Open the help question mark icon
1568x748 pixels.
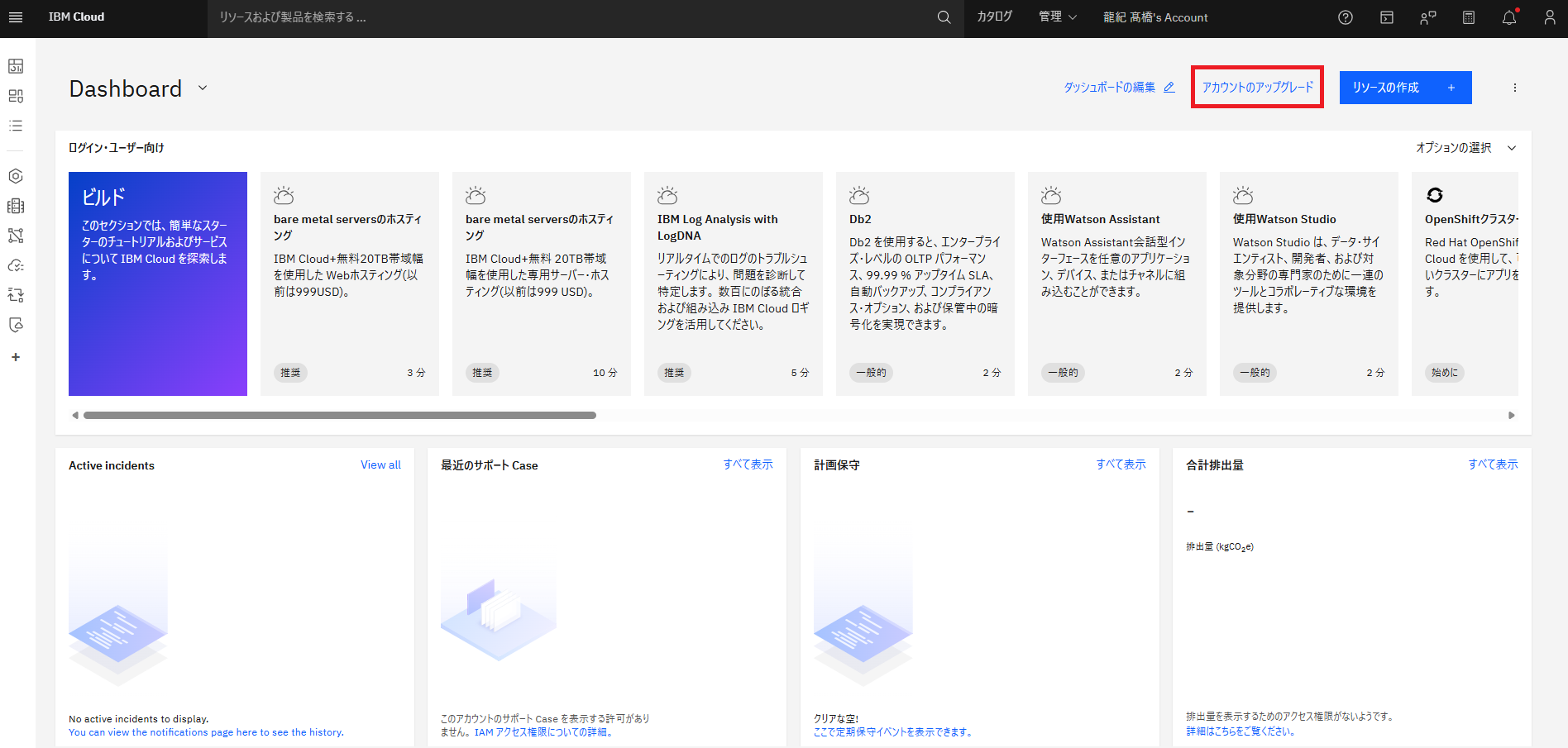(x=1346, y=17)
